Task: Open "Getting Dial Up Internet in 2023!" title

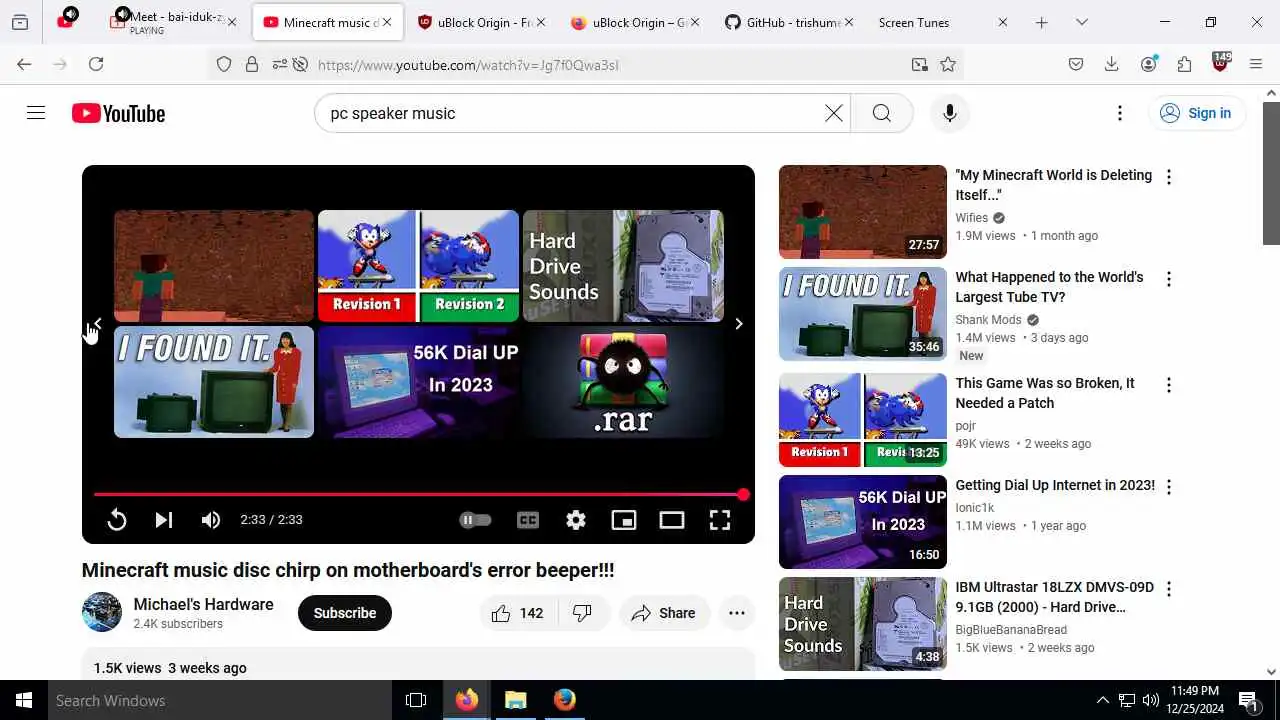Action: (x=1055, y=485)
